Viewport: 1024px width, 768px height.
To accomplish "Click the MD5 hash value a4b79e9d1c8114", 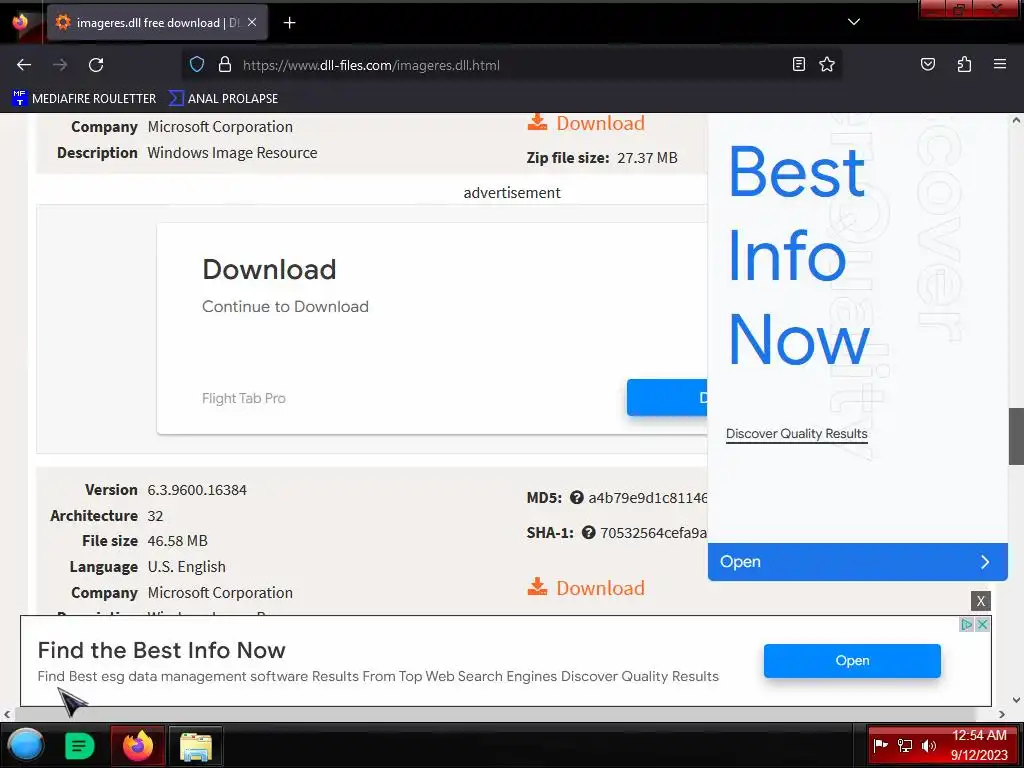I will 647,498.
